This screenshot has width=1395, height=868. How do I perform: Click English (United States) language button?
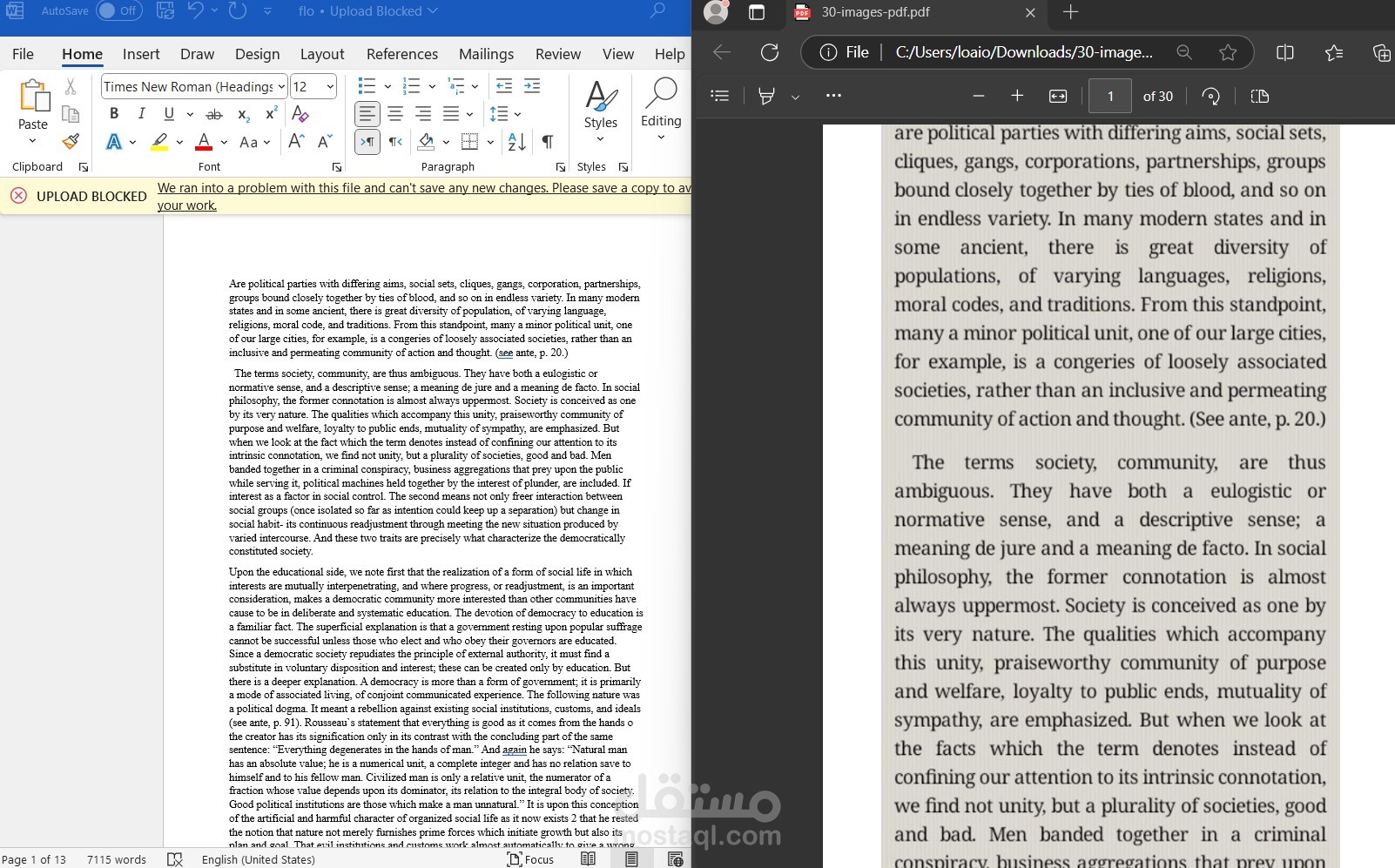(259, 859)
